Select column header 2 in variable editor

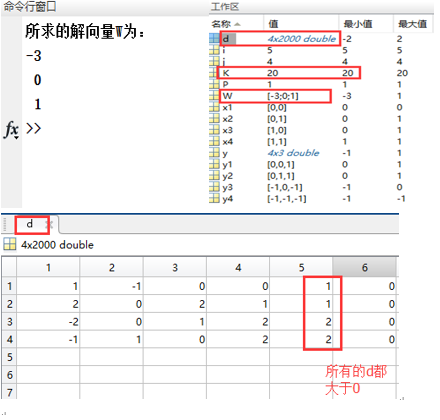click(112, 267)
